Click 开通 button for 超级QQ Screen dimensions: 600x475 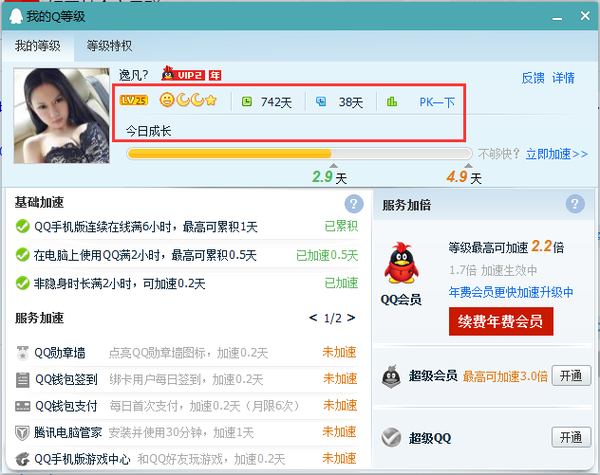[571, 437]
